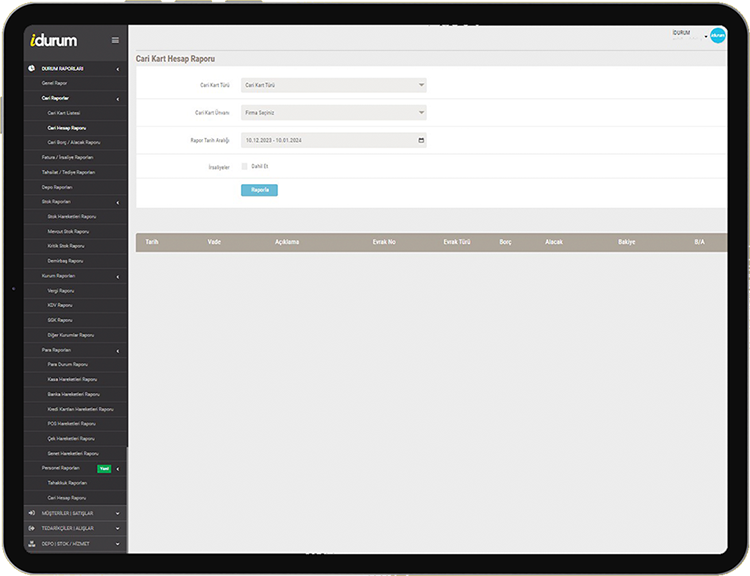Open KDV Raporu
The image size is (750, 576).
pos(60,305)
